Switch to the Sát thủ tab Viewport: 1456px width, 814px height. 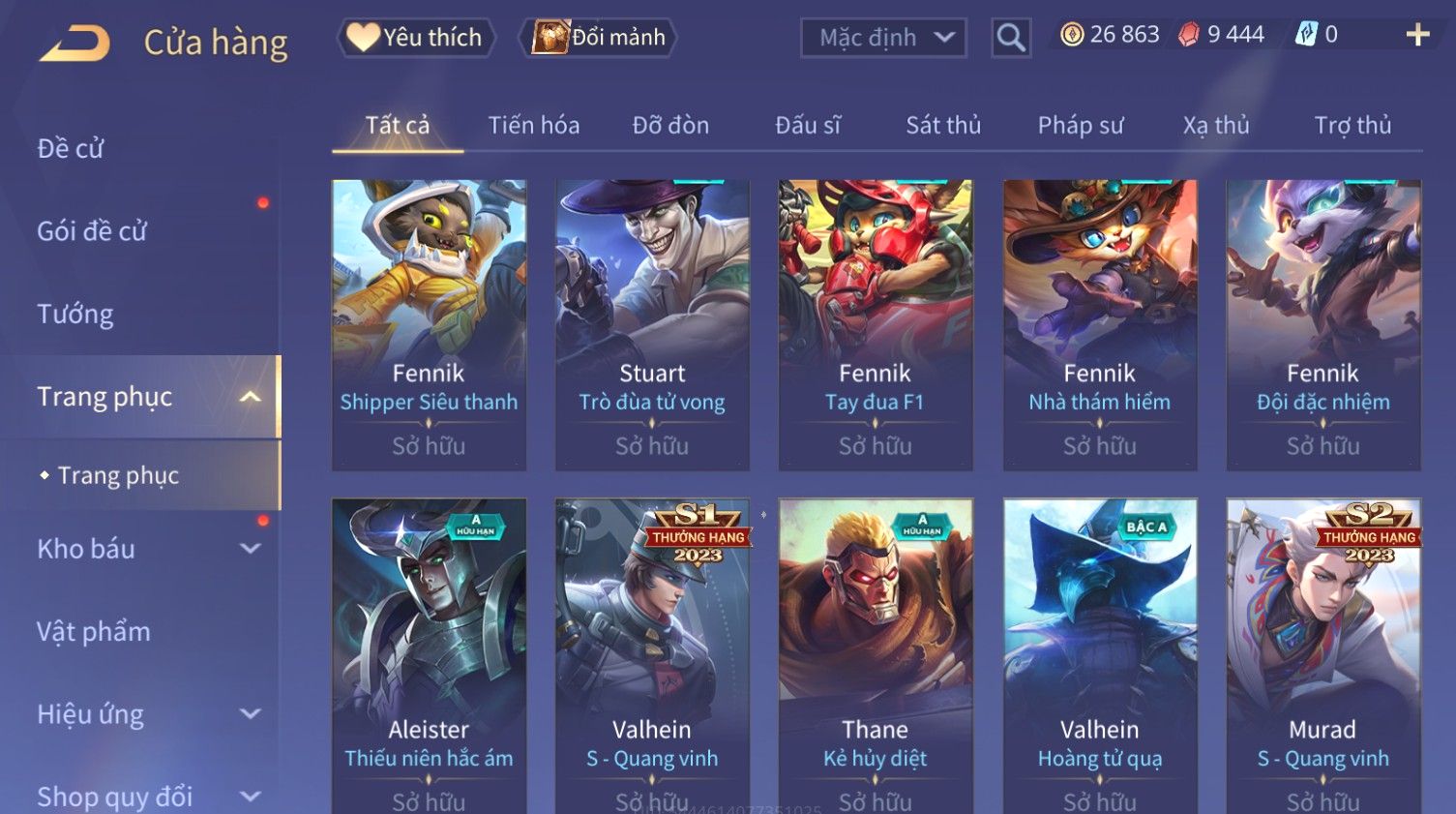pos(943,125)
